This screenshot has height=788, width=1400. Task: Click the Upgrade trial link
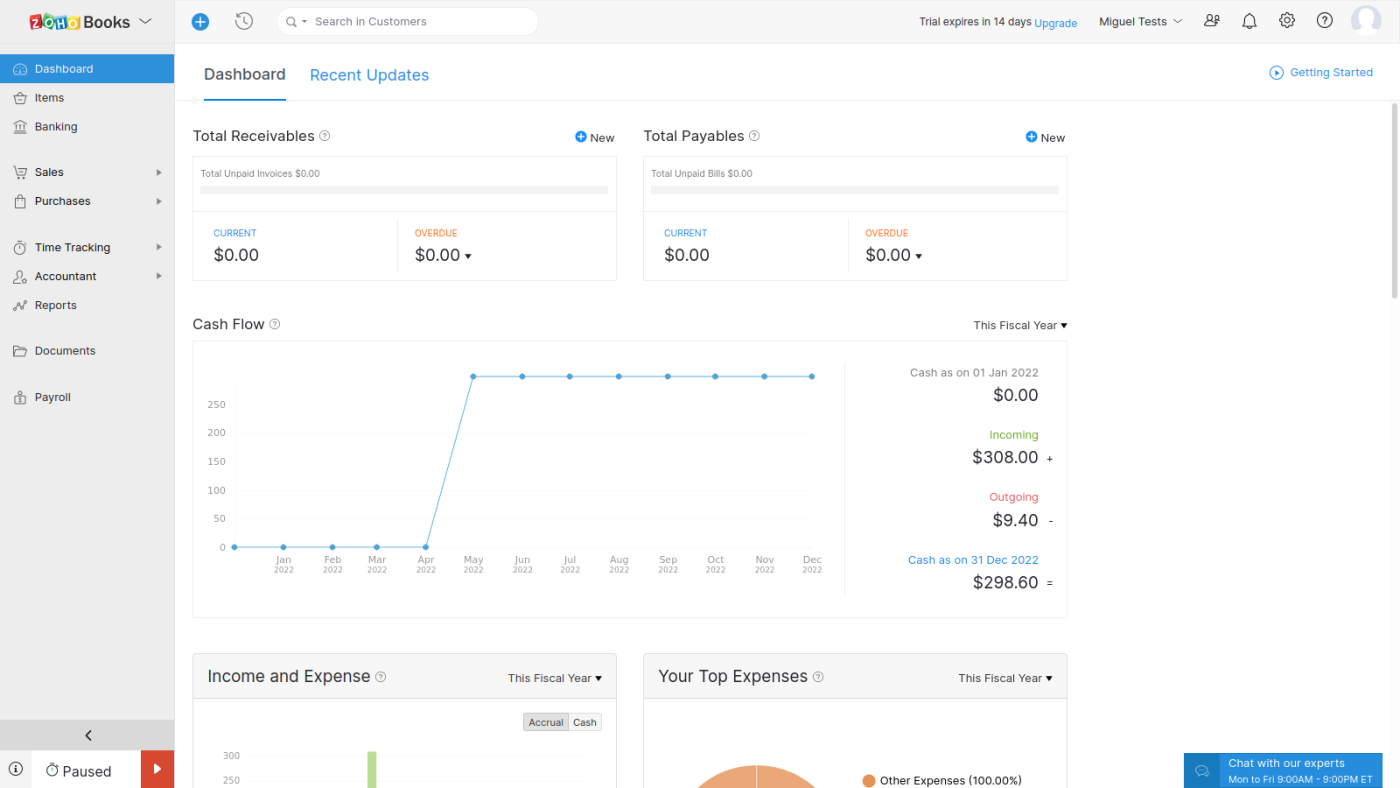pos(1055,23)
